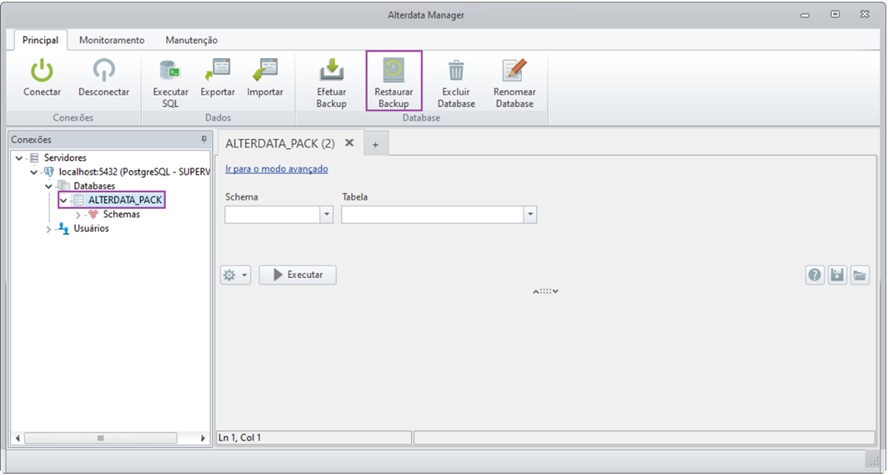Click the tree panel left scroll arrow
Screen dimensions: 888x475
[x=17, y=438]
